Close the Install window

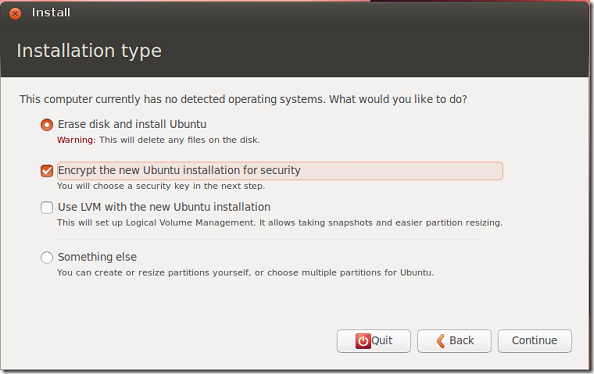point(15,14)
